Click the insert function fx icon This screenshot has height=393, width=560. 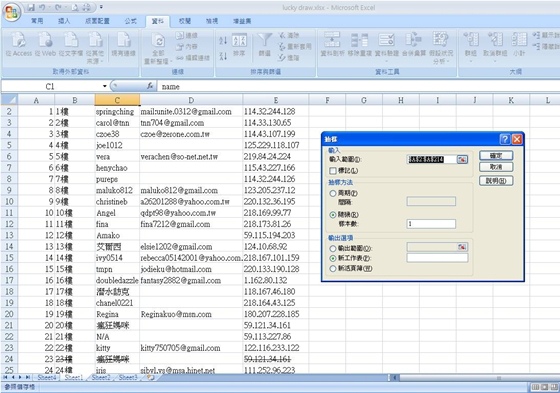[x=150, y=86]
